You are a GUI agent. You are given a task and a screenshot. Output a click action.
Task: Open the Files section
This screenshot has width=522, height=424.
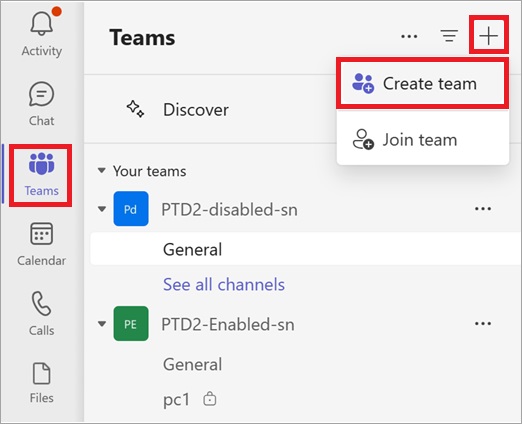point(42,383)
